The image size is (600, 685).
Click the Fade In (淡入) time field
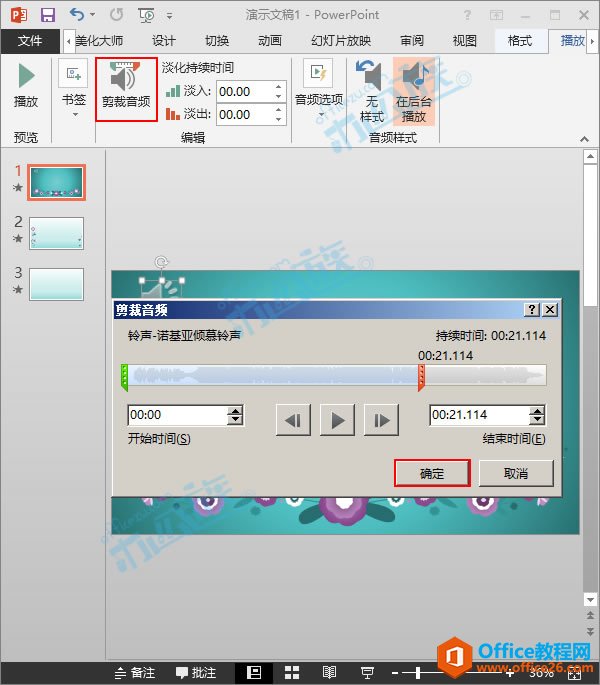pyautogui.click(x=245, y=92)
